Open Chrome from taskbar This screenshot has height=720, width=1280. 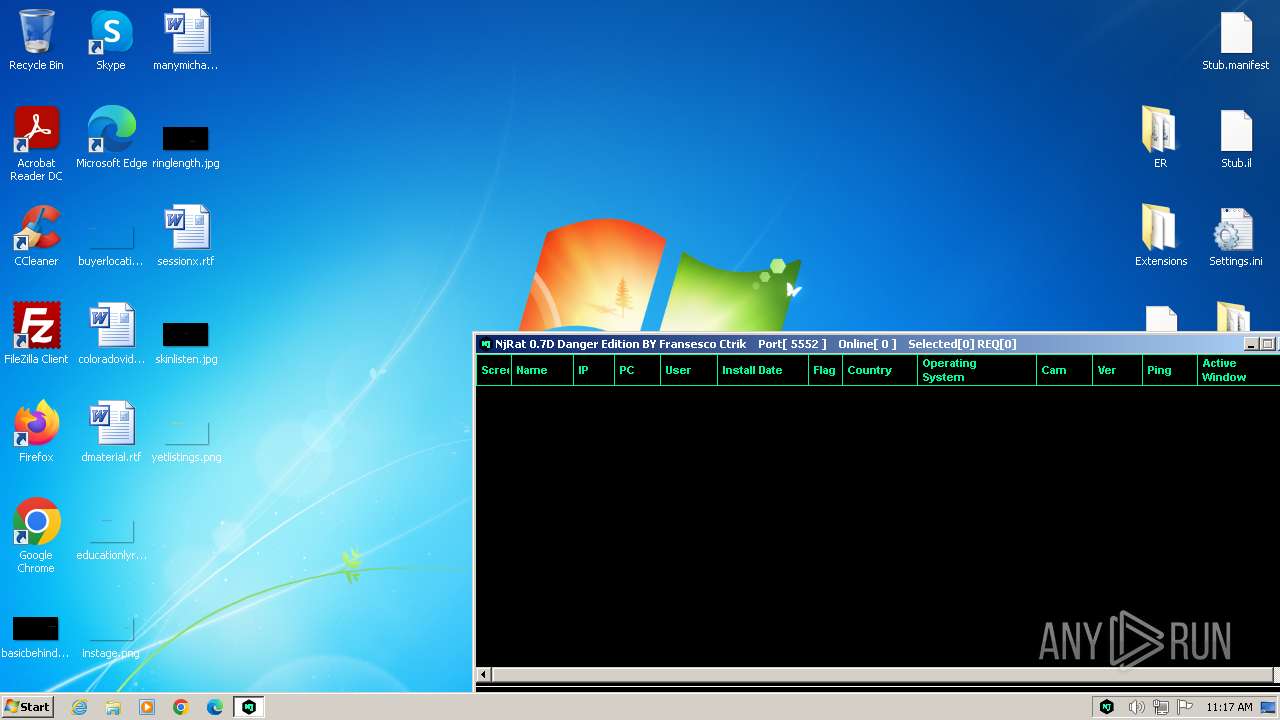(181, 707)
